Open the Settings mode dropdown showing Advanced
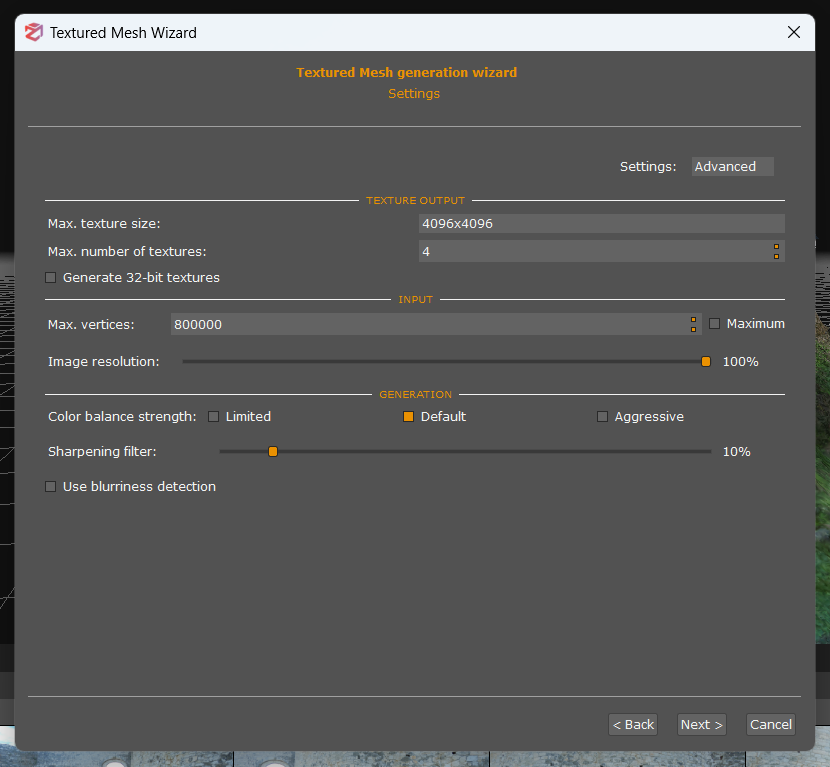Viewport: 830px width, 767px height. (x=732, y=167)
